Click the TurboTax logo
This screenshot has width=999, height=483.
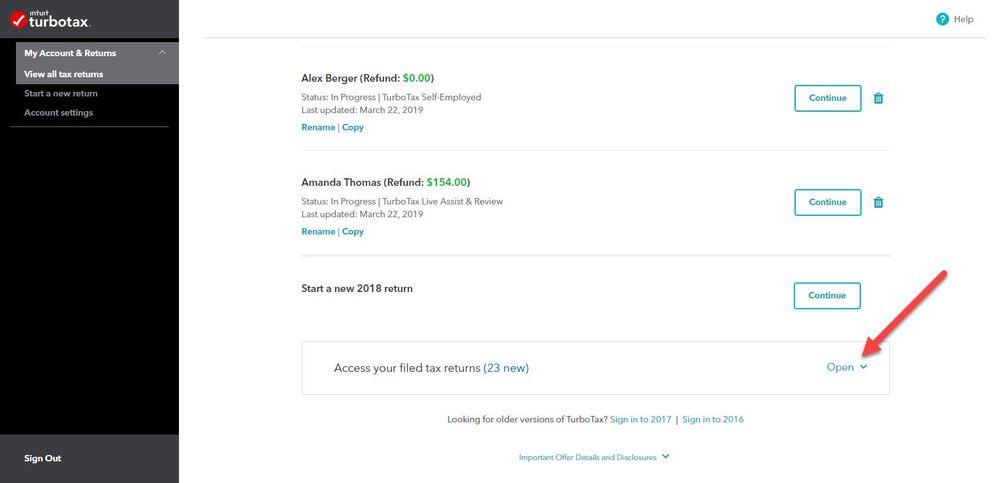tap(50, 20)
